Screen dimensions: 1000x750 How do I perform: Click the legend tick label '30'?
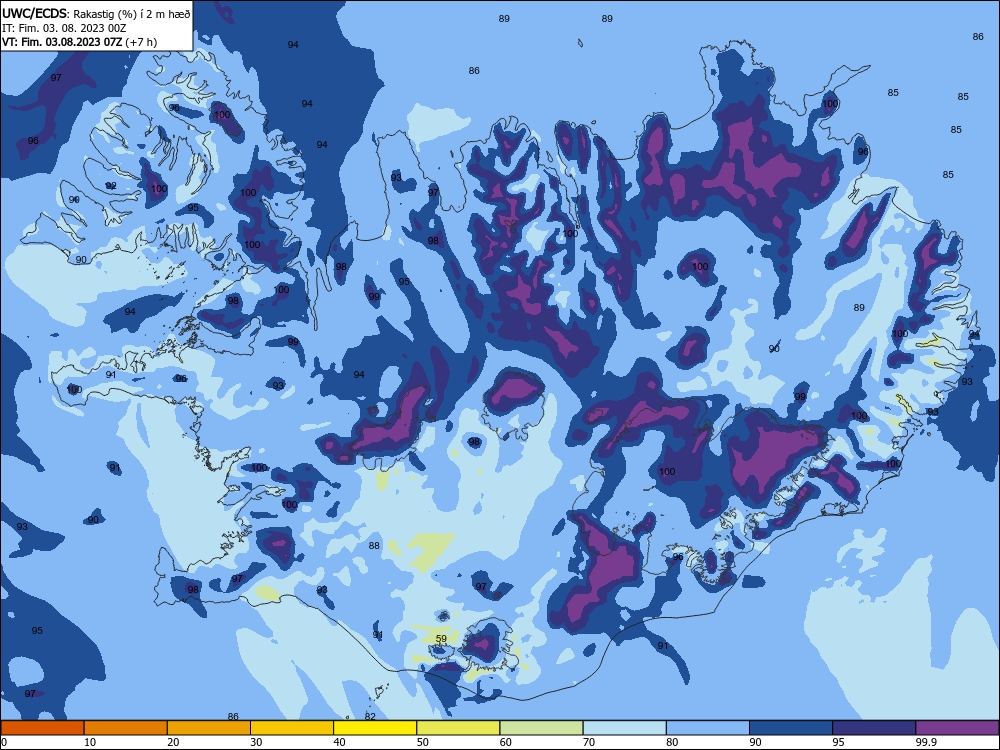256,742
